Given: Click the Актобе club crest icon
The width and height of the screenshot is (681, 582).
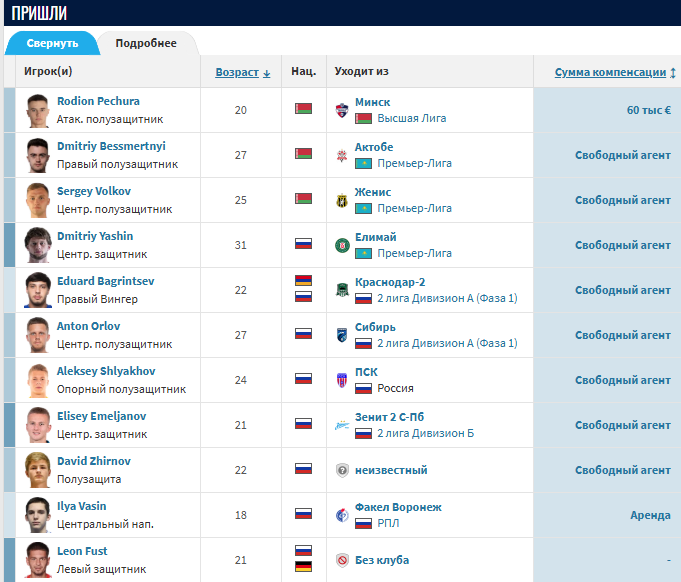Looking at the screenshot, I should 342,155.
